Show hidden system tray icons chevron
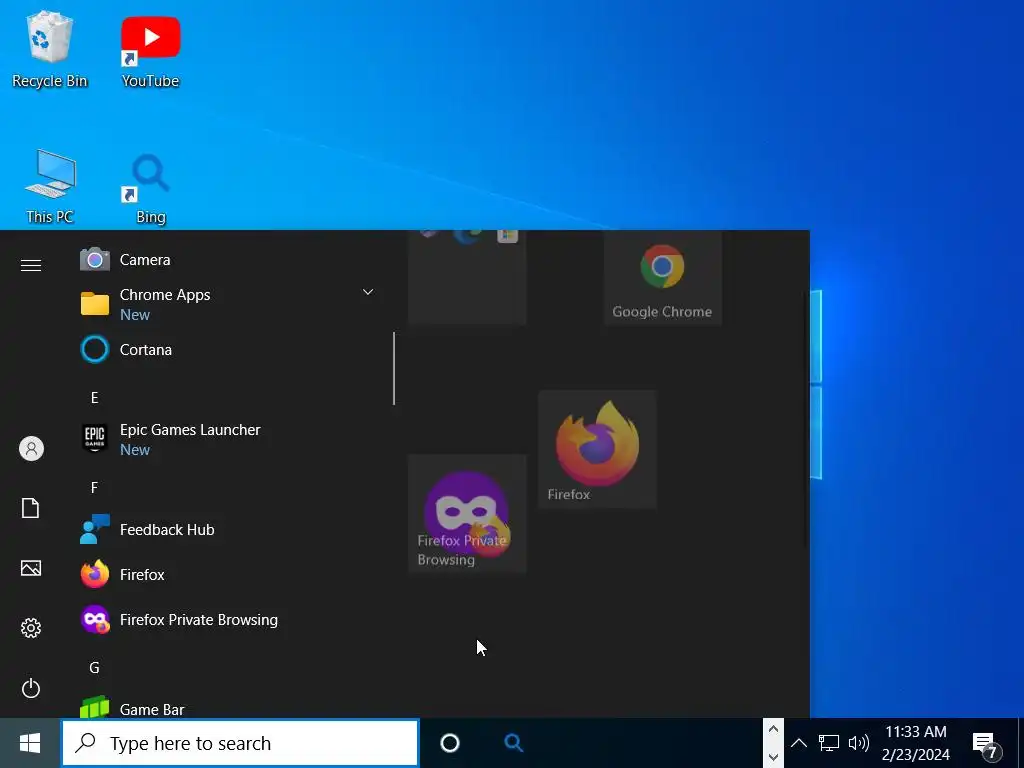The image size is (1024, 768). [x=799, y=743]
